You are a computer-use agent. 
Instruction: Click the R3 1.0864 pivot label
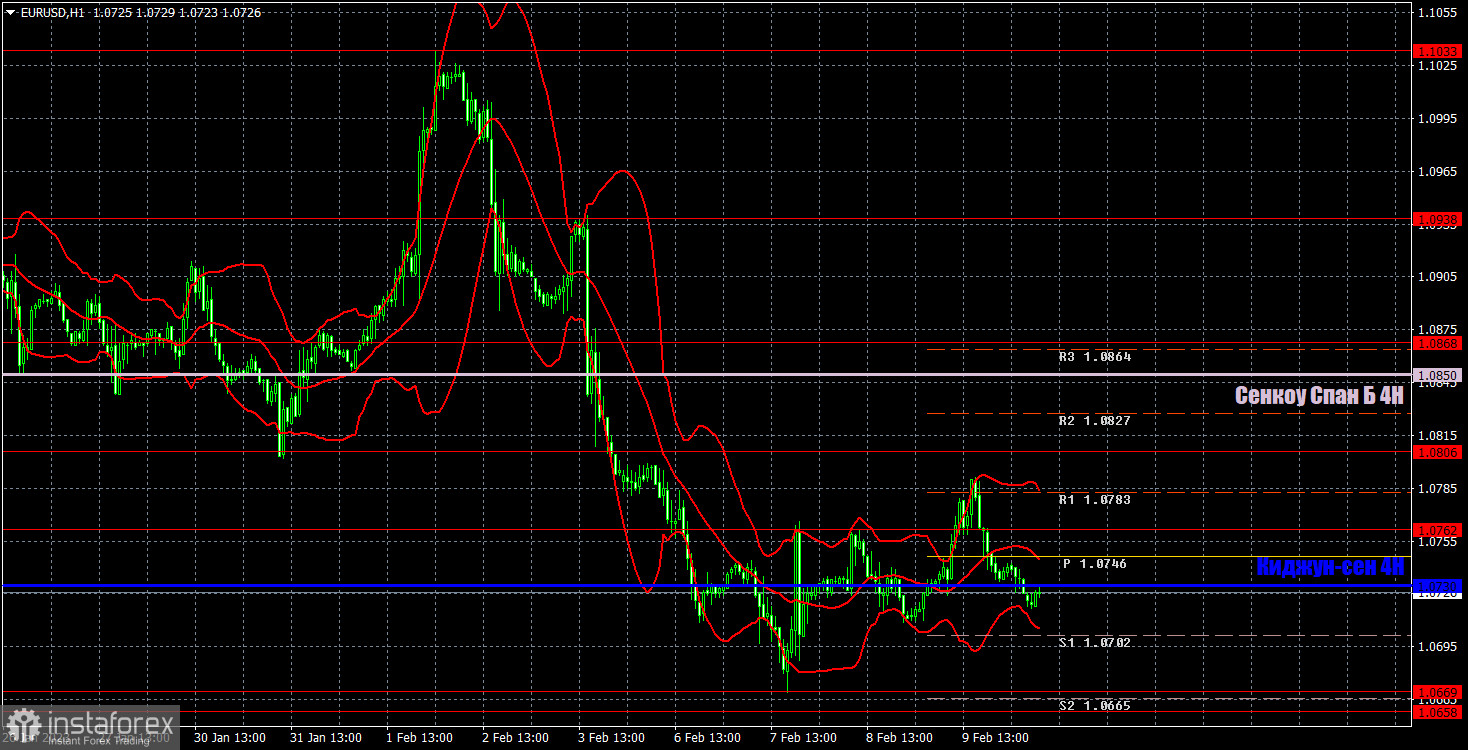pos(1095,356)
